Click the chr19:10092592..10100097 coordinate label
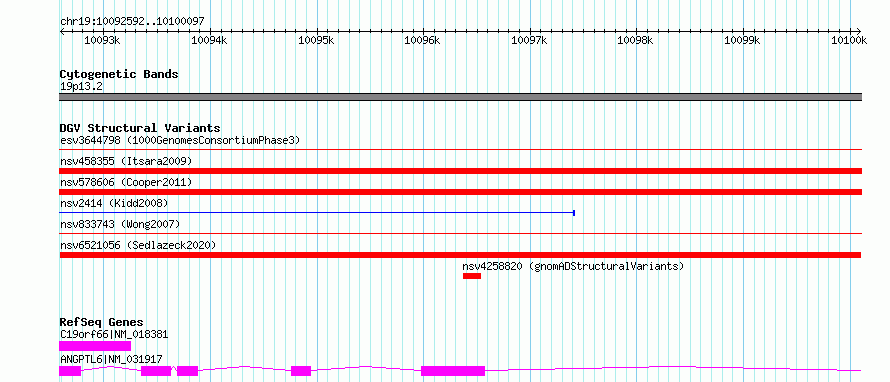This screenshot has height=382, width=890. click(132, 22)
